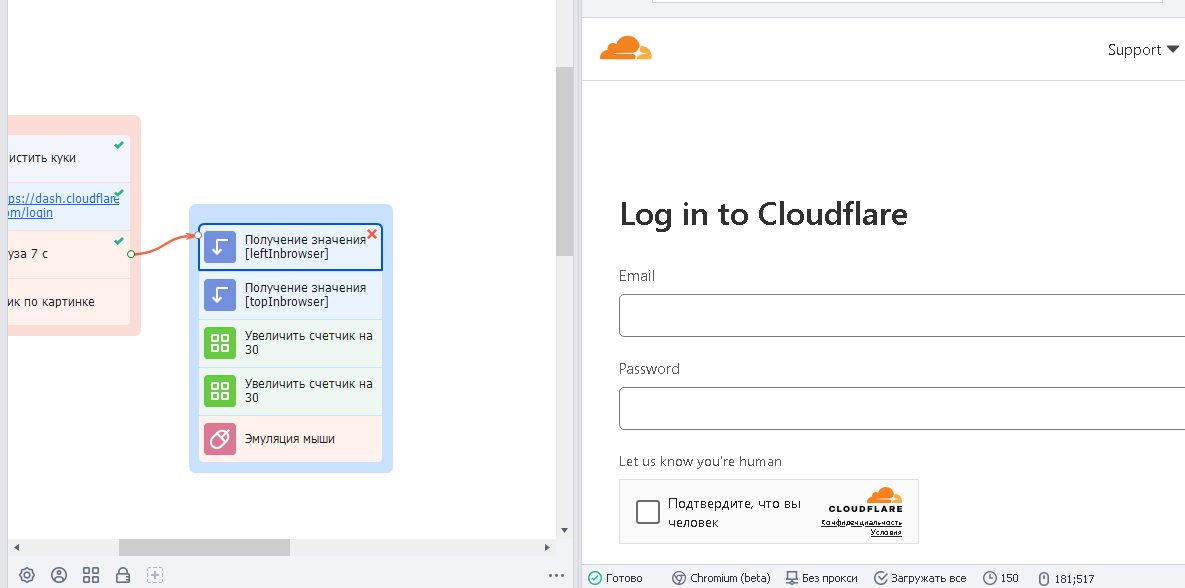Click the Готово status checkmark icon
The width and height of the screenshot is (1185, 588).
(x=595, y=578)
